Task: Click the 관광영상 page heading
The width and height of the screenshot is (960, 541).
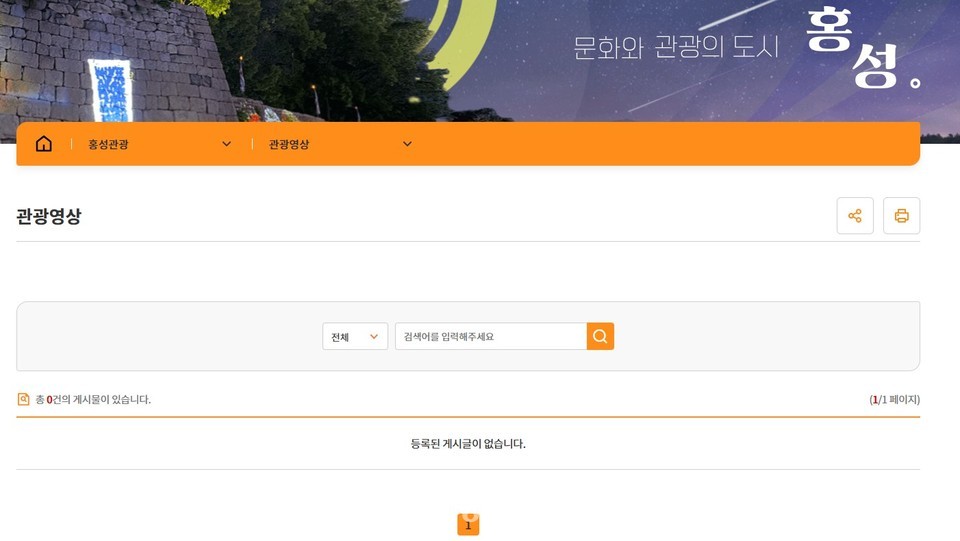Action: [x=49, y=216]
